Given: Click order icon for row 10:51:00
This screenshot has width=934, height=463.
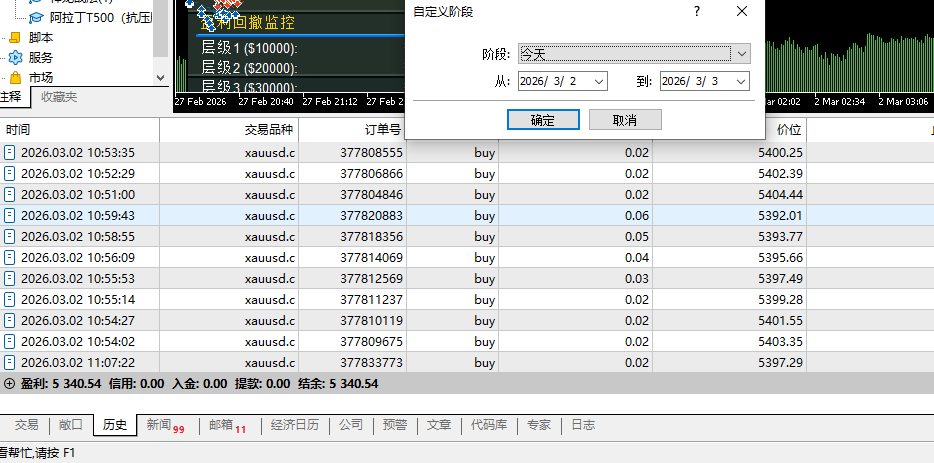Looking at the screenshot, I should [10, 194].
